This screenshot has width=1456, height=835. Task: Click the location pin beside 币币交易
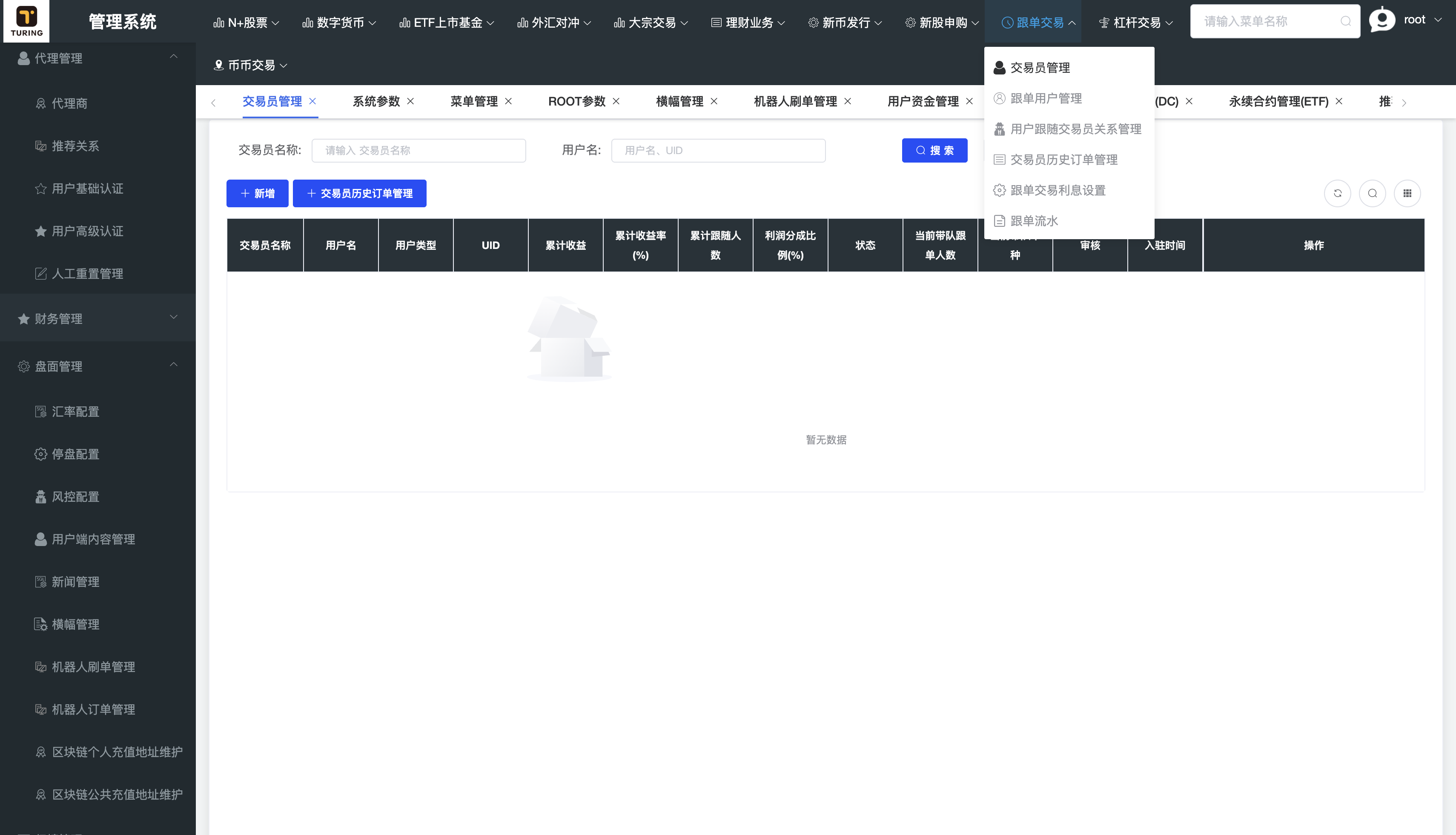pos(218,65)
